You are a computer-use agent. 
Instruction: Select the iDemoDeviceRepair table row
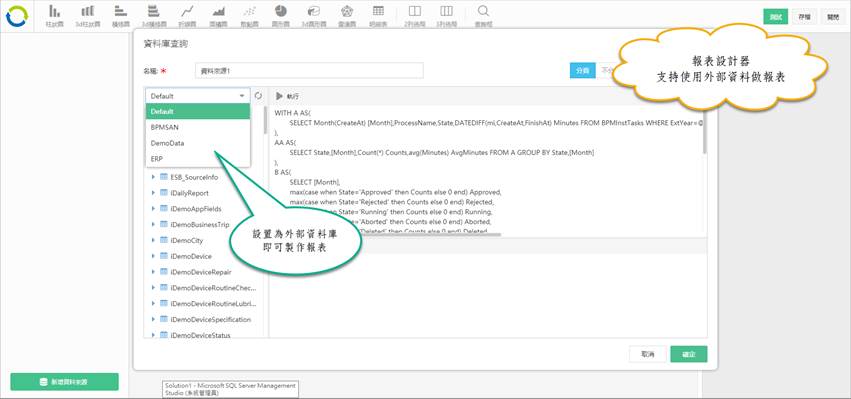[x=201, y=272]
